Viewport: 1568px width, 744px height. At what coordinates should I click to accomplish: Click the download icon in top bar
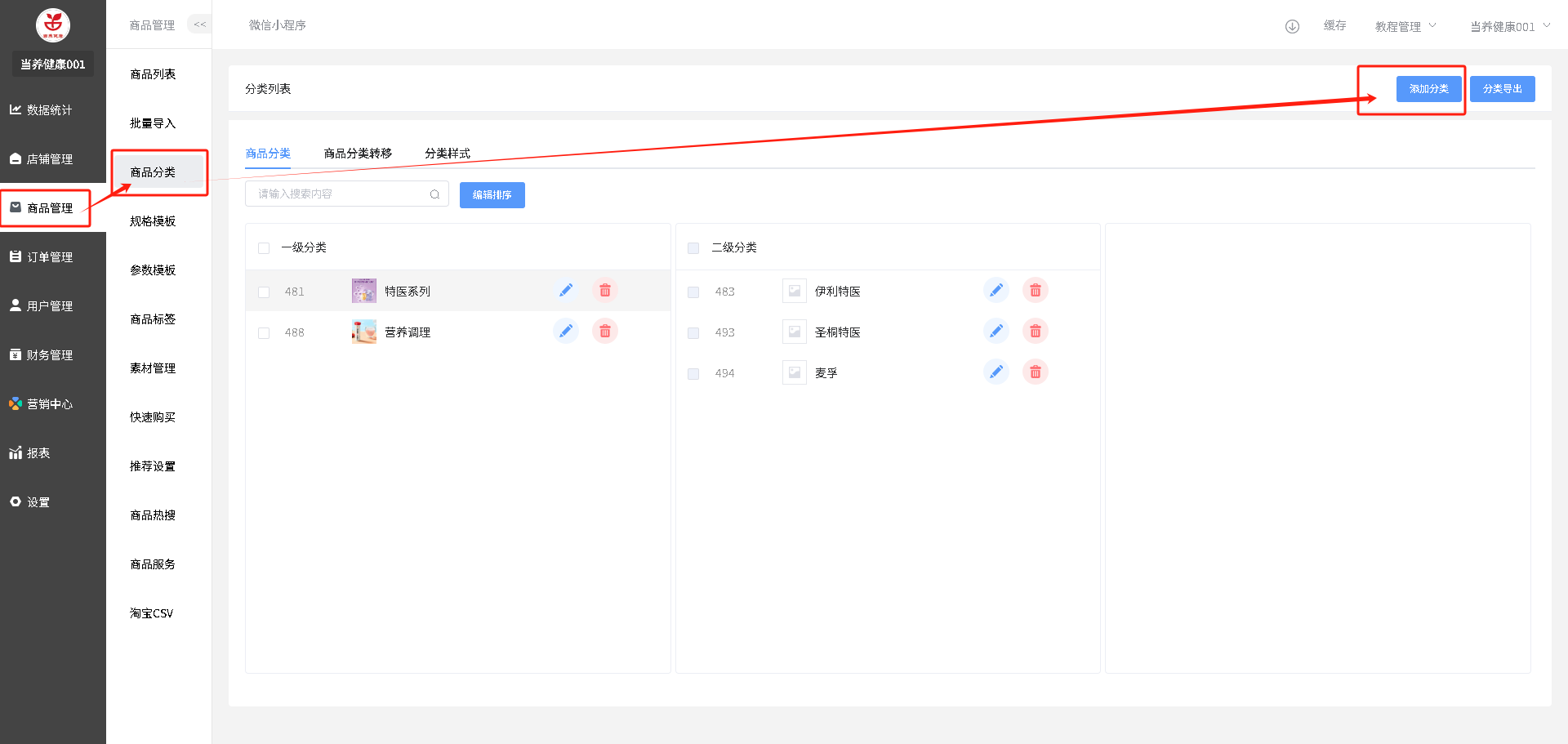point(1292,26)
